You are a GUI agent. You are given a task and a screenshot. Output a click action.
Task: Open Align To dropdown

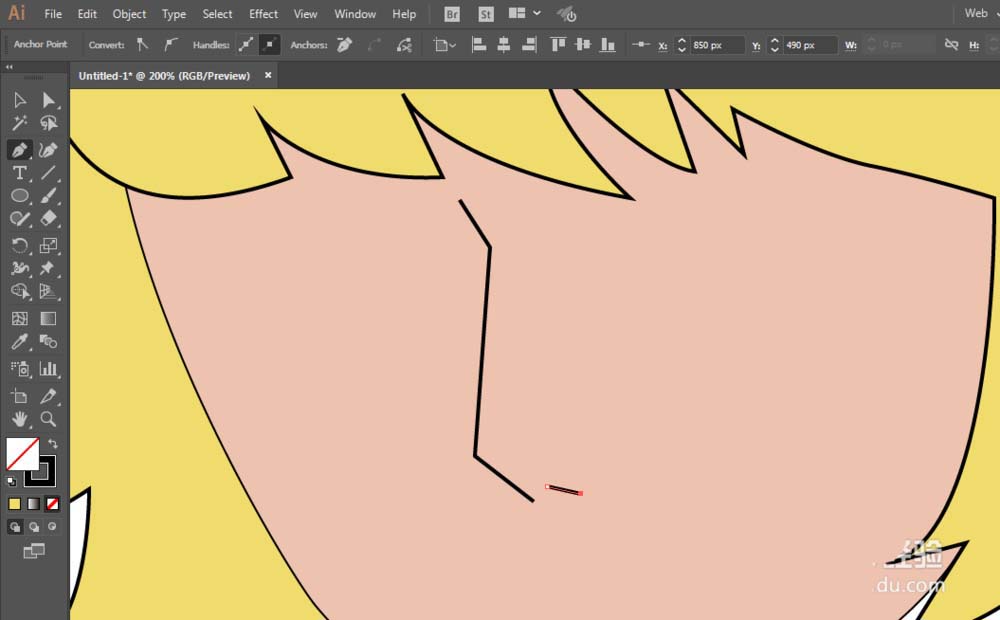tap(445, 45)
